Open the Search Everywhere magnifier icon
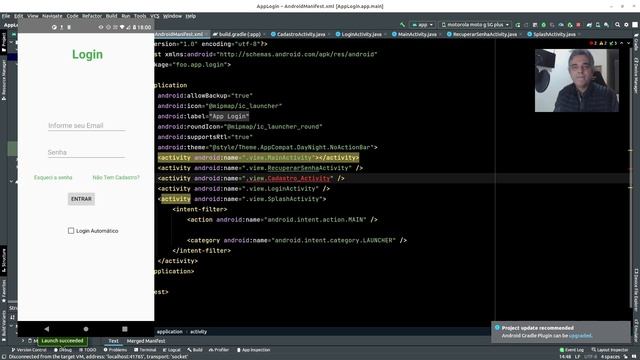 pyautogui.click(x=618, y=25)
